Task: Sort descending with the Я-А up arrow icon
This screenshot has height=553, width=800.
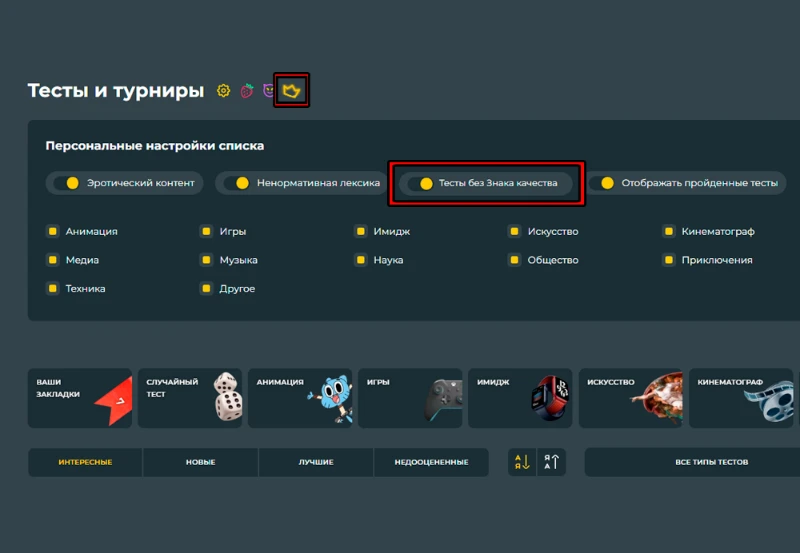Action: coord(552,462)
